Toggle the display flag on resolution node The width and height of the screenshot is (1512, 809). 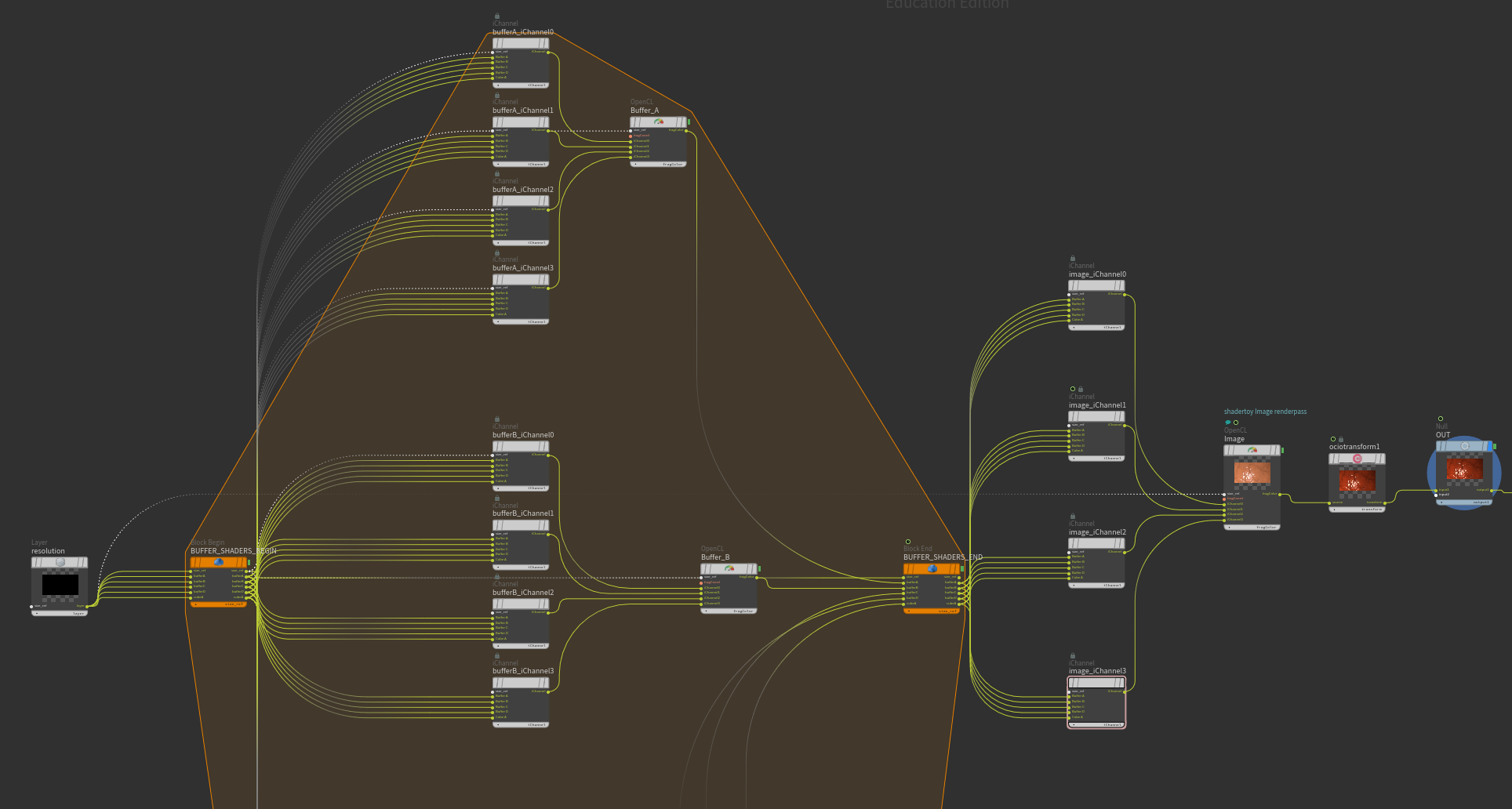84,562
